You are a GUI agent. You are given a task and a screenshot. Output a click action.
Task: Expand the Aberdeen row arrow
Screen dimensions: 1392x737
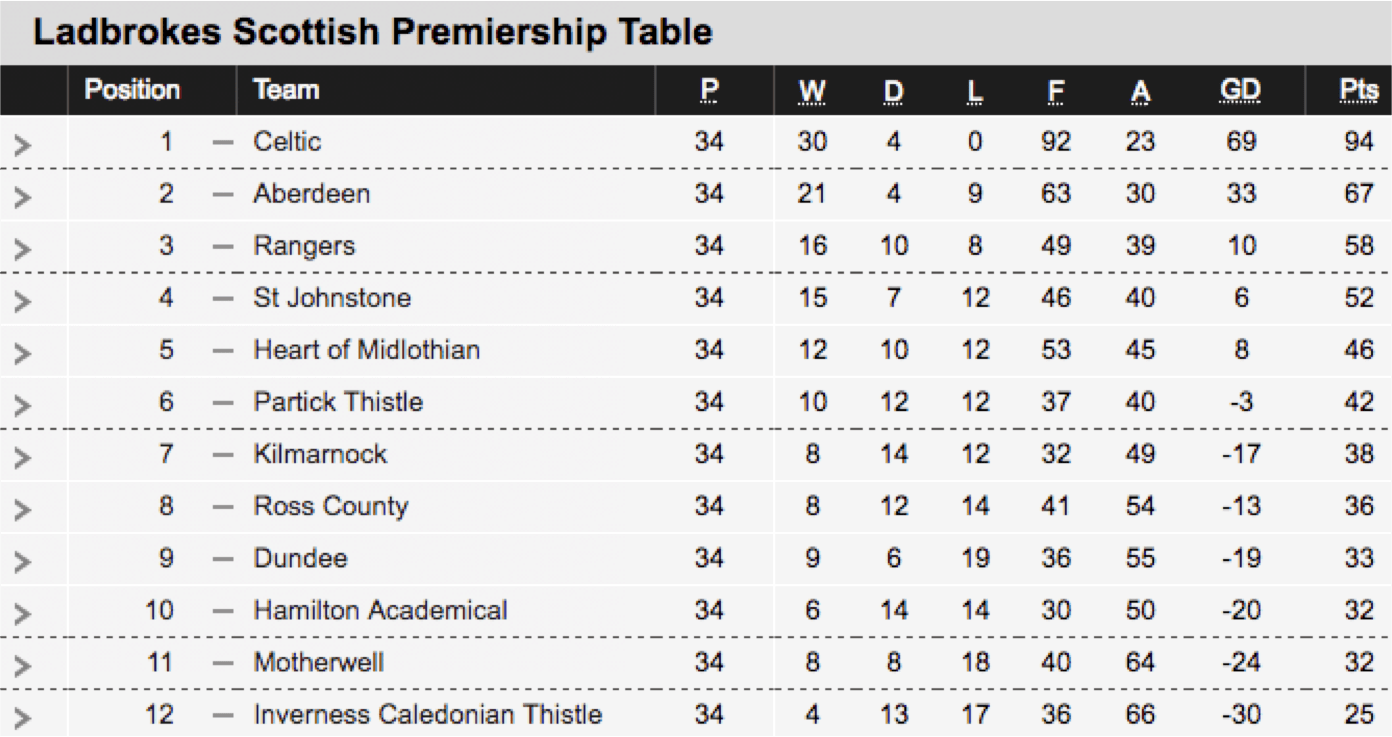23,197
